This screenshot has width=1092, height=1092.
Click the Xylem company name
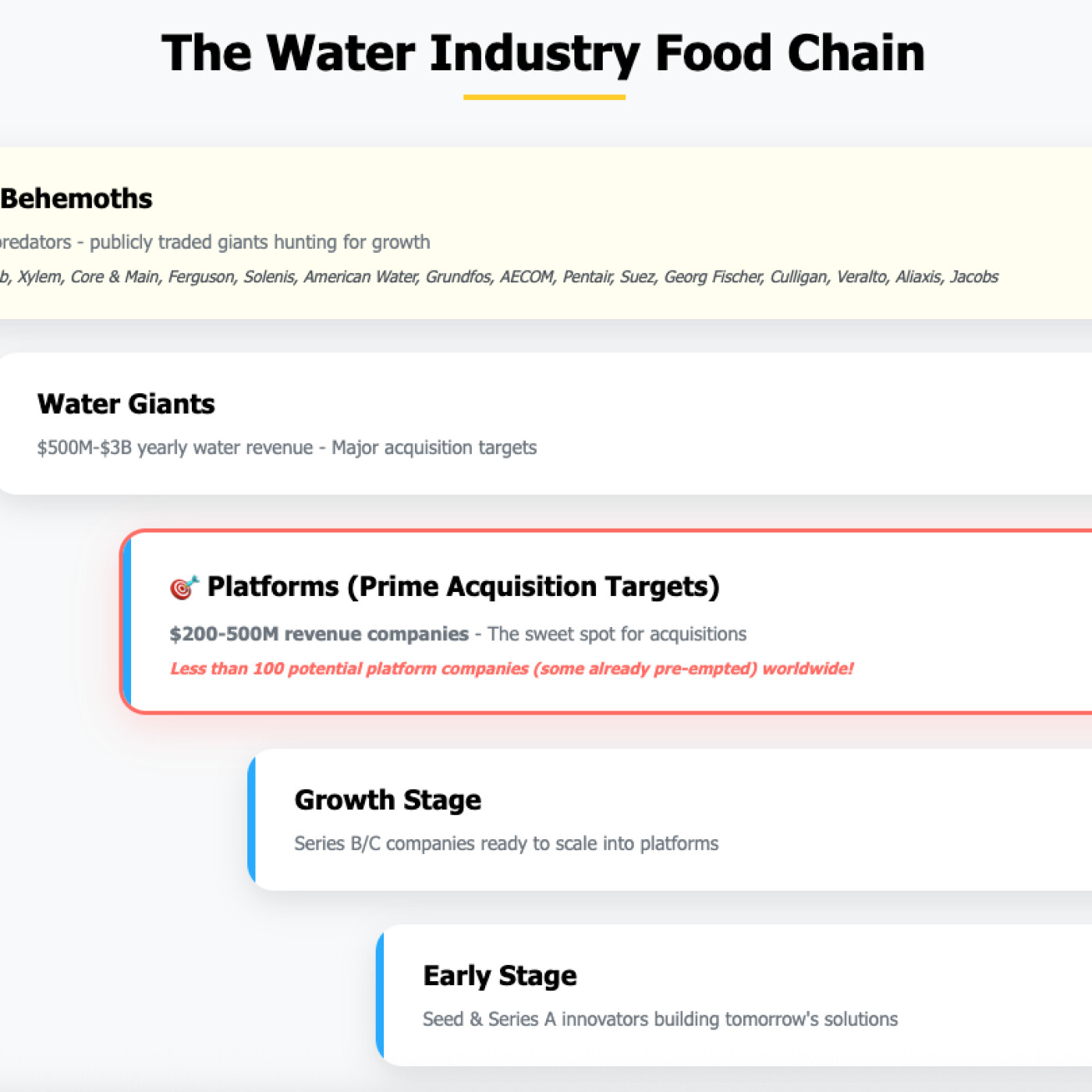pos(39,277)
